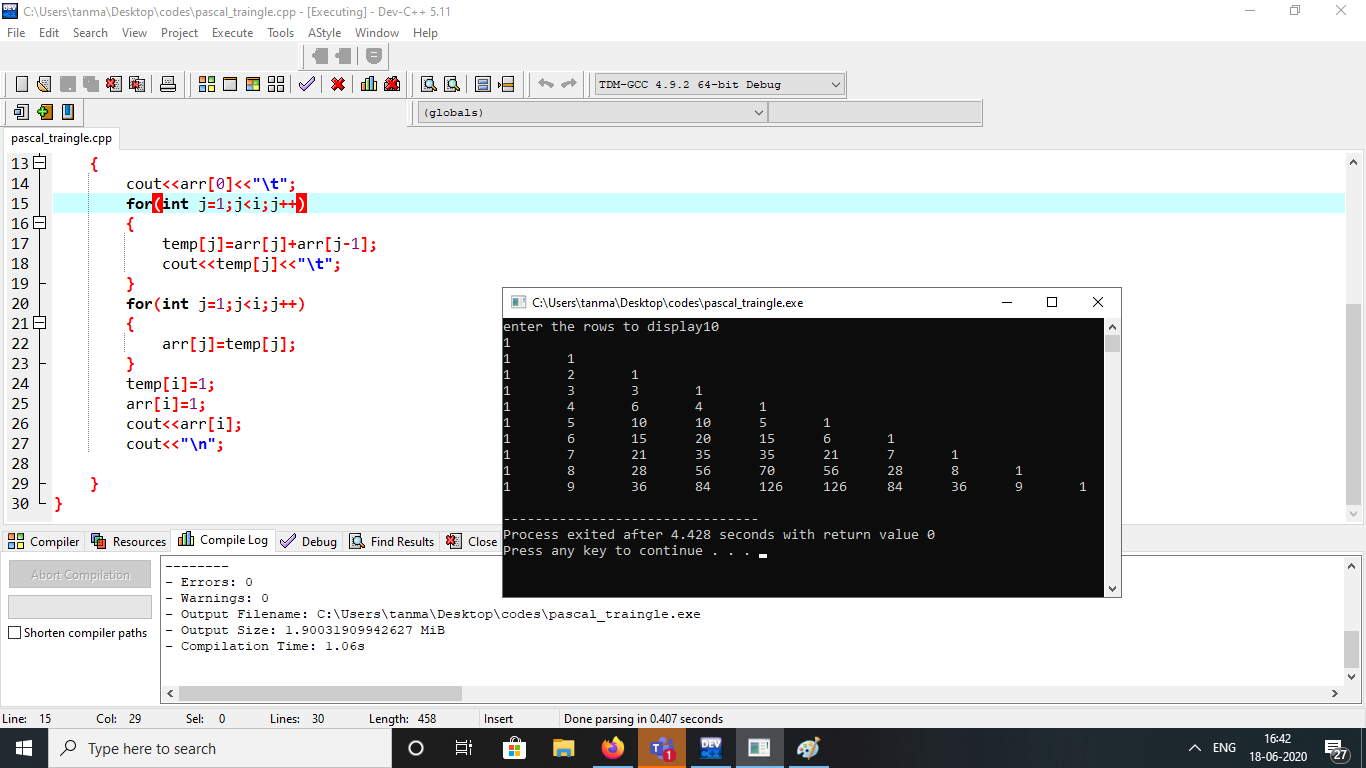Open the TDM-GCC compiler configuration dropdown
The width and height of the screenshot is (1366, 768).
836,84
